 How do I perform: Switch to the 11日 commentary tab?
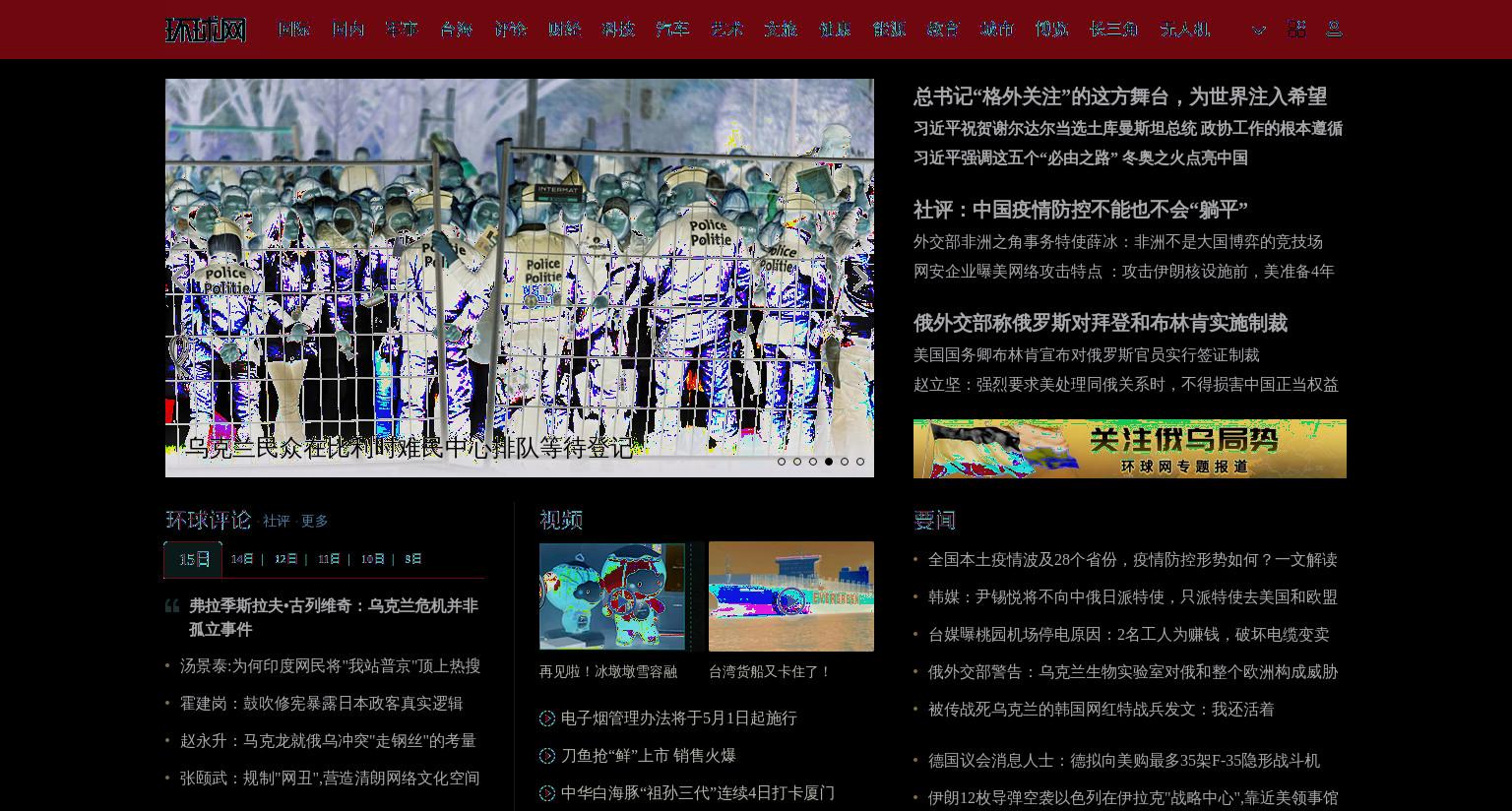[x=329, y=559]
